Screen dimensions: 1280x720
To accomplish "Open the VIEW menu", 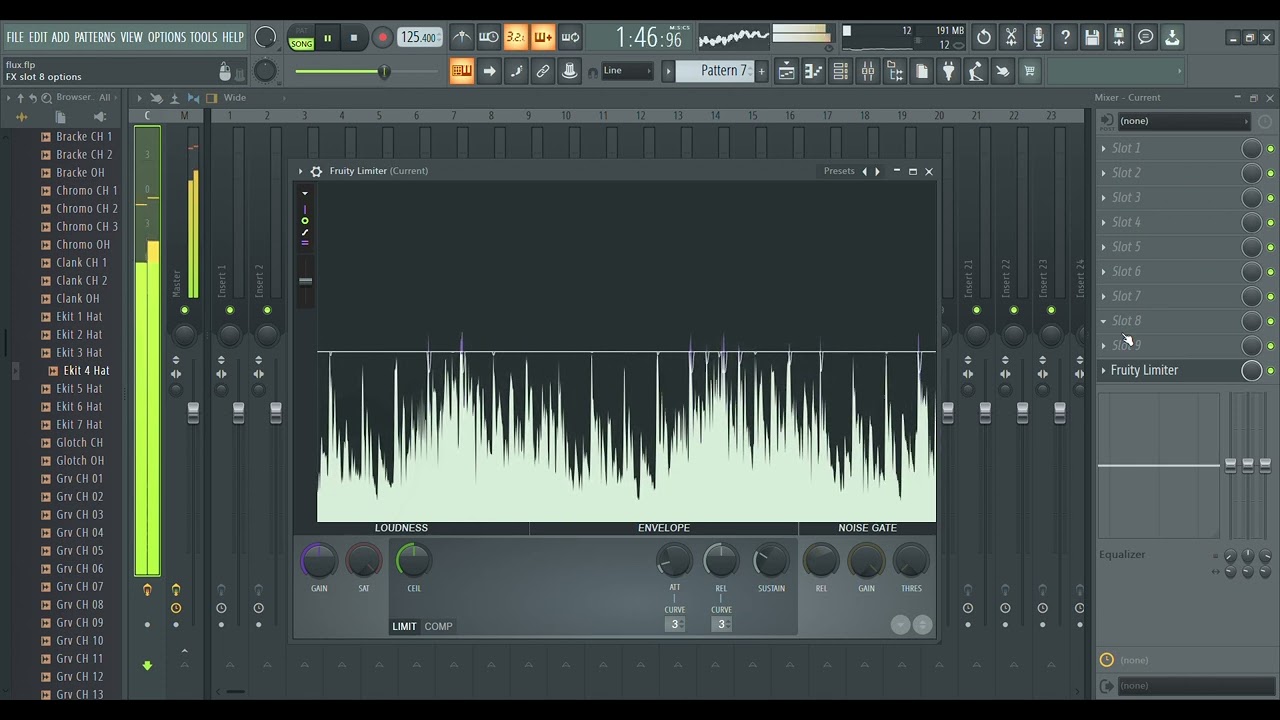I will pyautogui.click(x=131, y=37).
